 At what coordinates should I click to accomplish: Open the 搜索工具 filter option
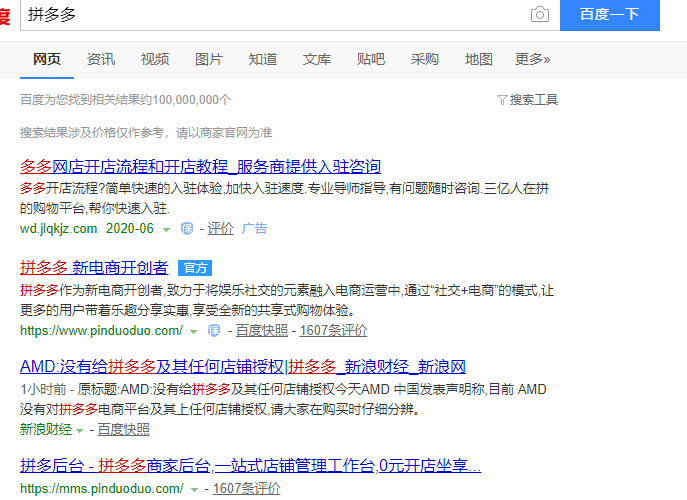(x=528, y=100)
